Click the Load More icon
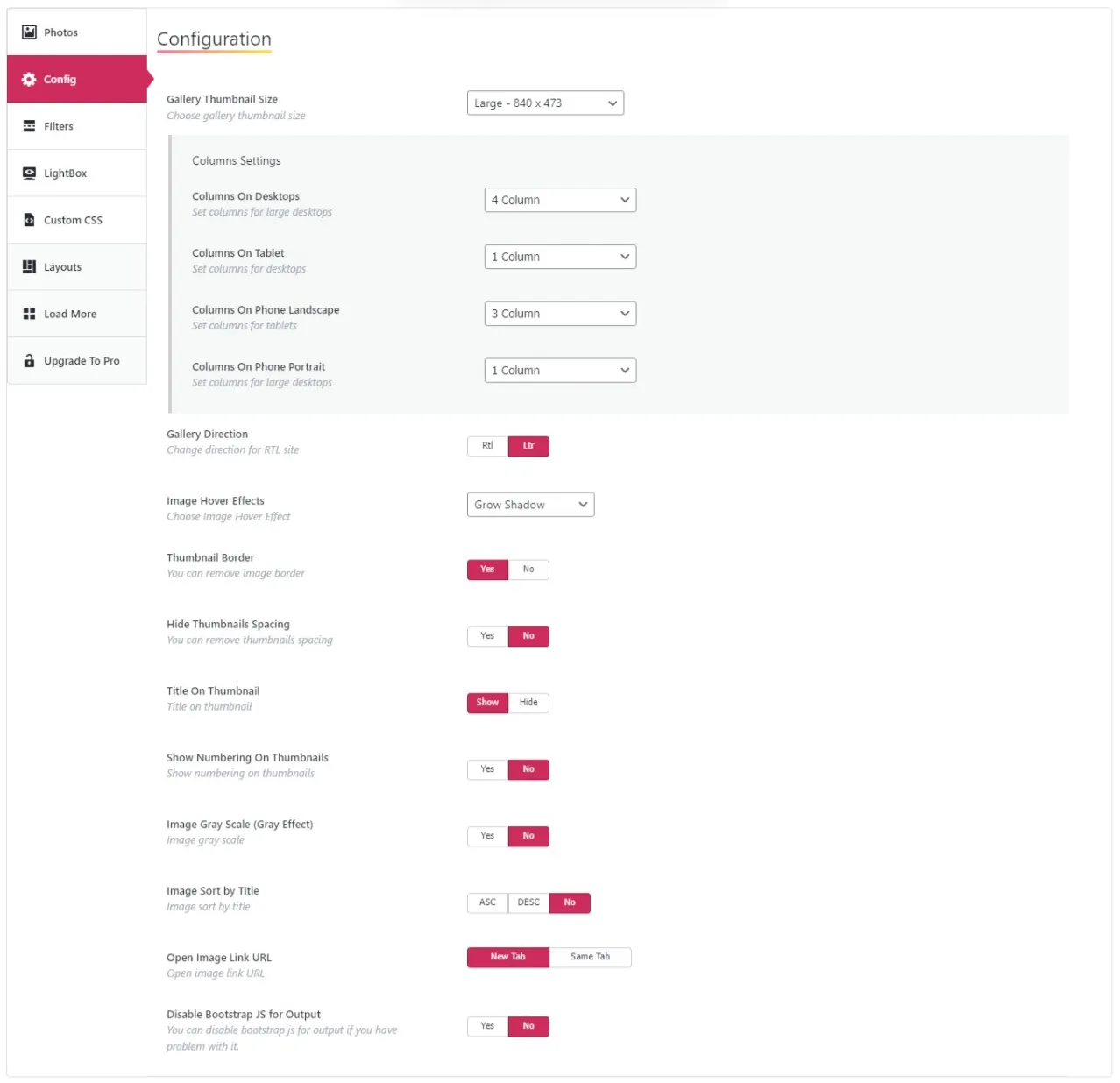The image size is (1120, 1083). point(29,314)
